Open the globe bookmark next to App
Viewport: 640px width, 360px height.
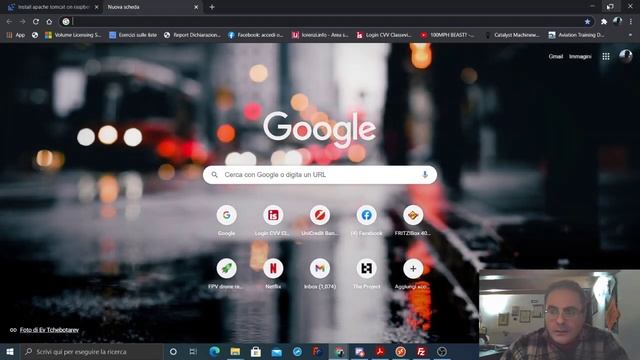pos(35,35)
